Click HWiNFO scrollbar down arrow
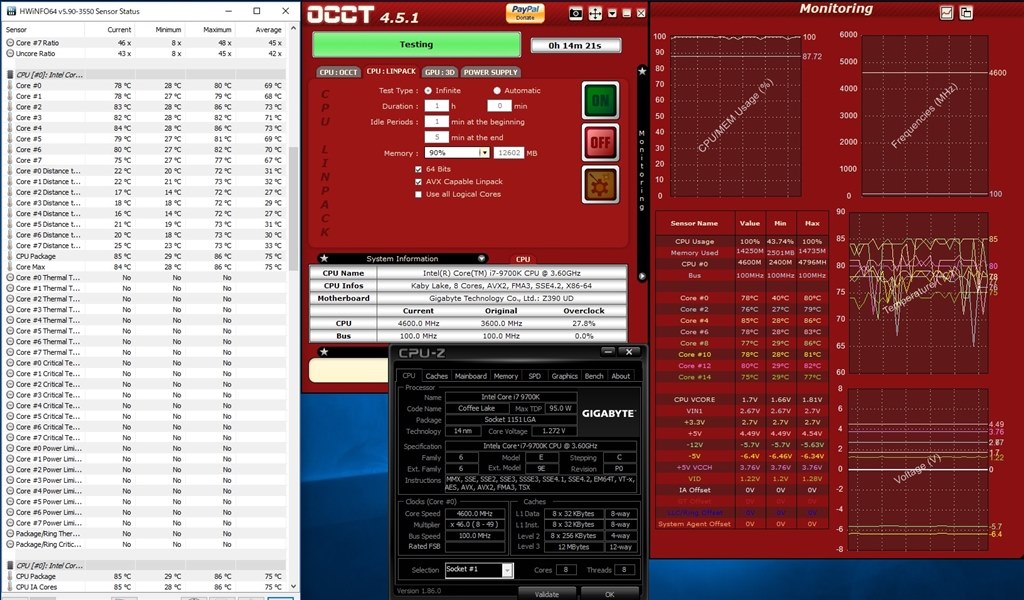 (x=293, y=586)
